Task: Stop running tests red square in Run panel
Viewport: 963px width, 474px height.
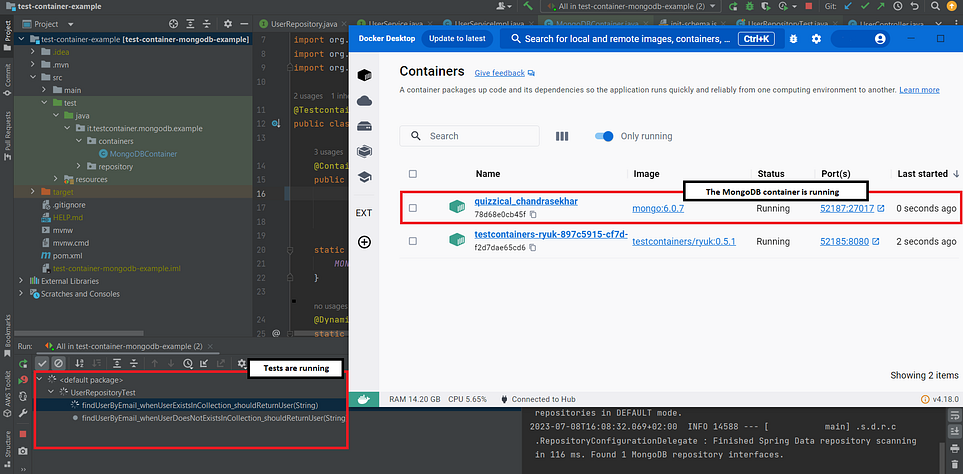Action: (x=23, y=434)
